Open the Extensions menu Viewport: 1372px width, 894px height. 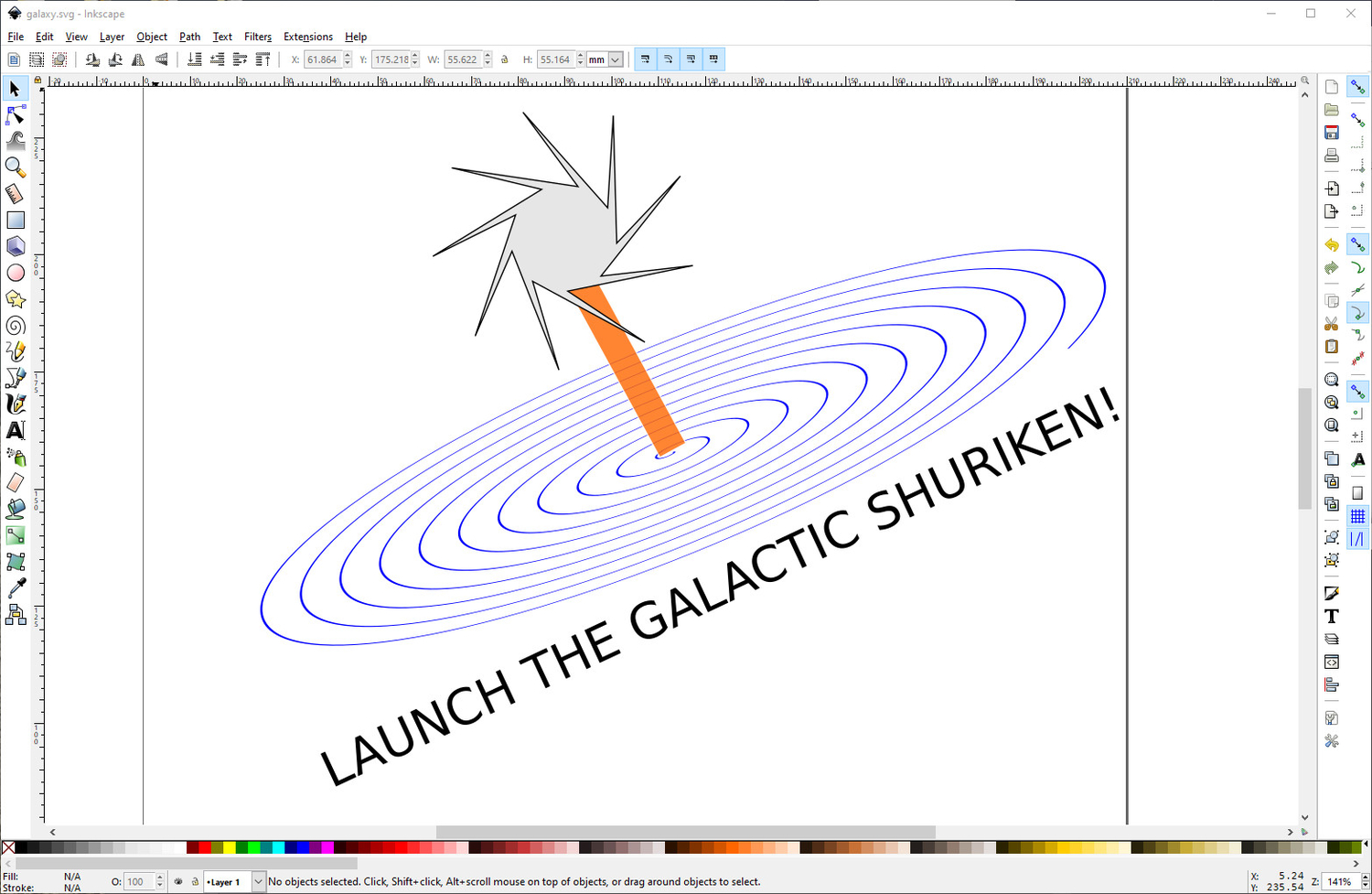pos(307,37)
